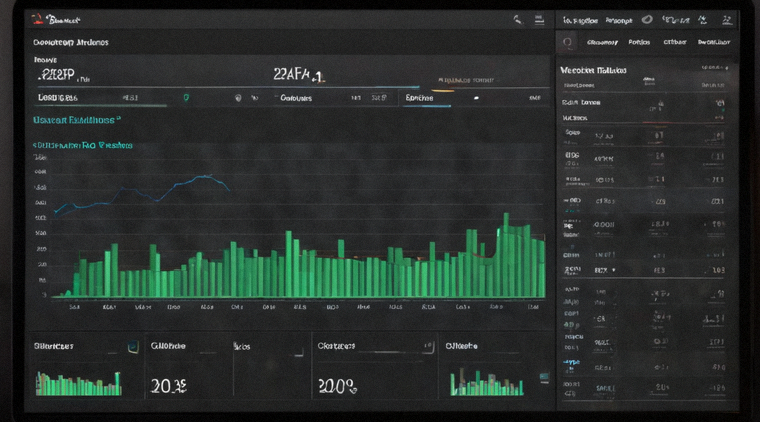Select the second tab in right panel tab row
The width and height of the screenshot is (760, 422).
coord(639,42)
